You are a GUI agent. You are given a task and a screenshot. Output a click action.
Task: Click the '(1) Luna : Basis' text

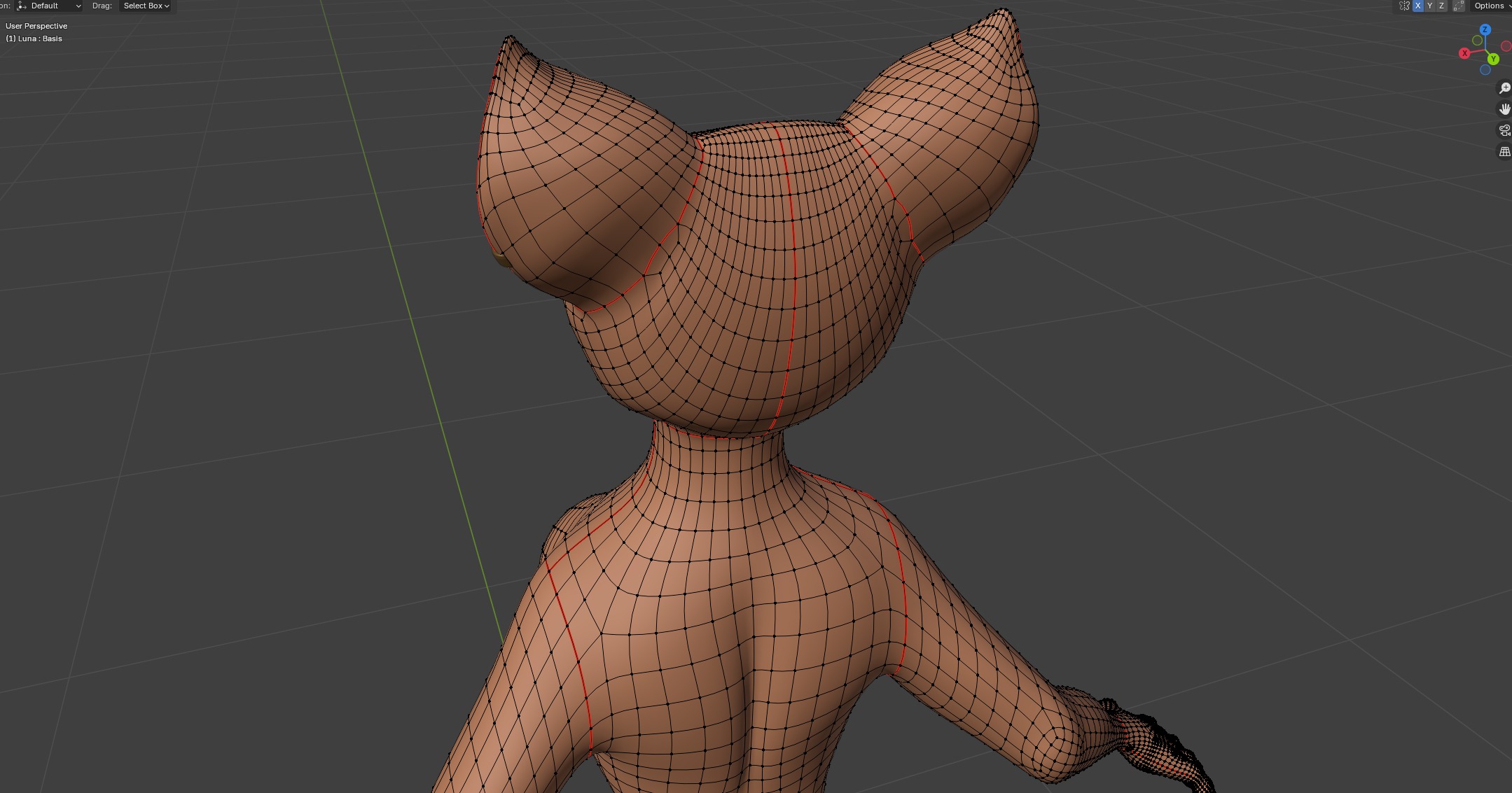pyautogui.click(x=34, y=38)
